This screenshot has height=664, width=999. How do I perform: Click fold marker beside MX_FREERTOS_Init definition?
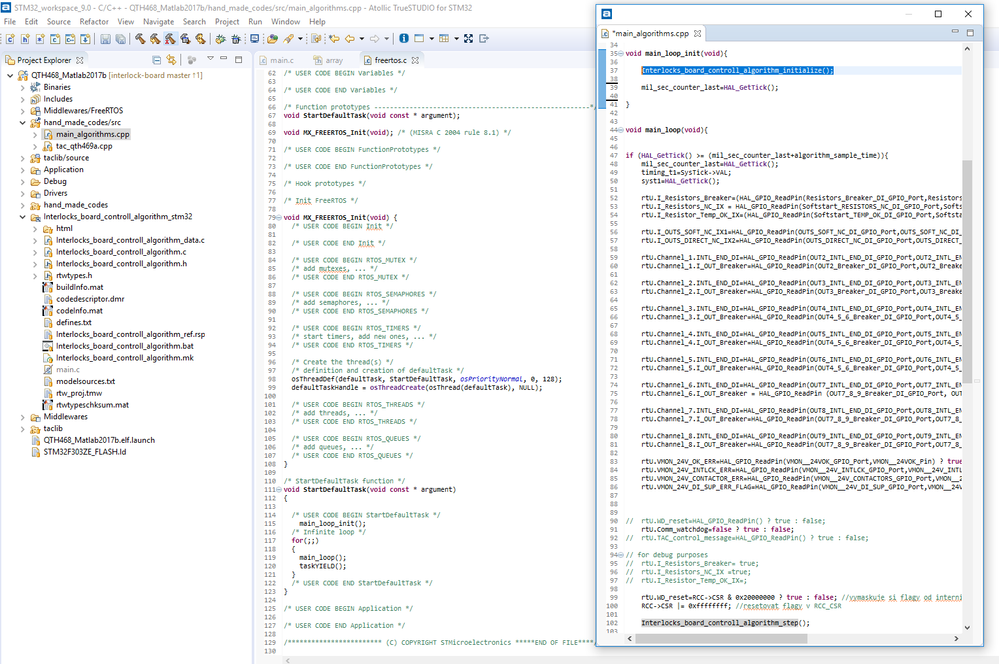(x=278, y=217)
